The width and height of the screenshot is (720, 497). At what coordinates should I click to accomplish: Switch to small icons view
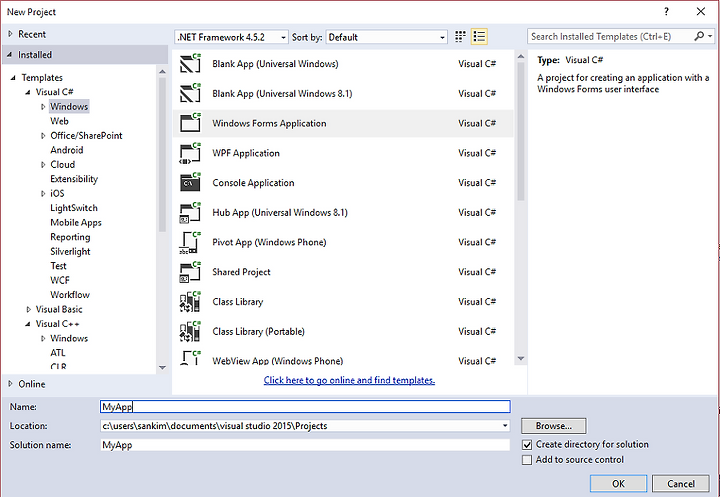[x=460, y=37]
